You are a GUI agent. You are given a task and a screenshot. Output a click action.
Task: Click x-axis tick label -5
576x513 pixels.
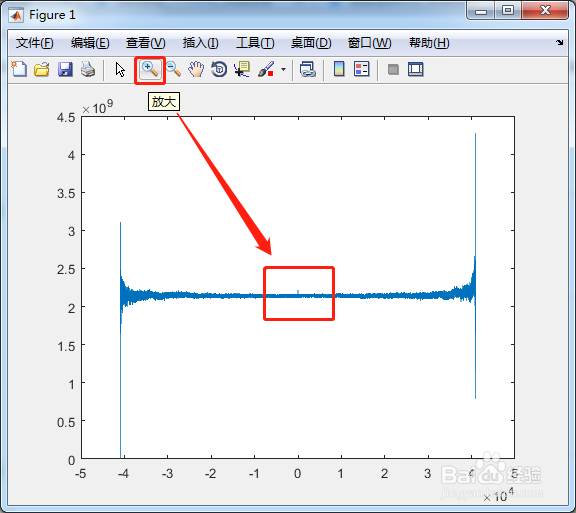[x=80, y=474]
